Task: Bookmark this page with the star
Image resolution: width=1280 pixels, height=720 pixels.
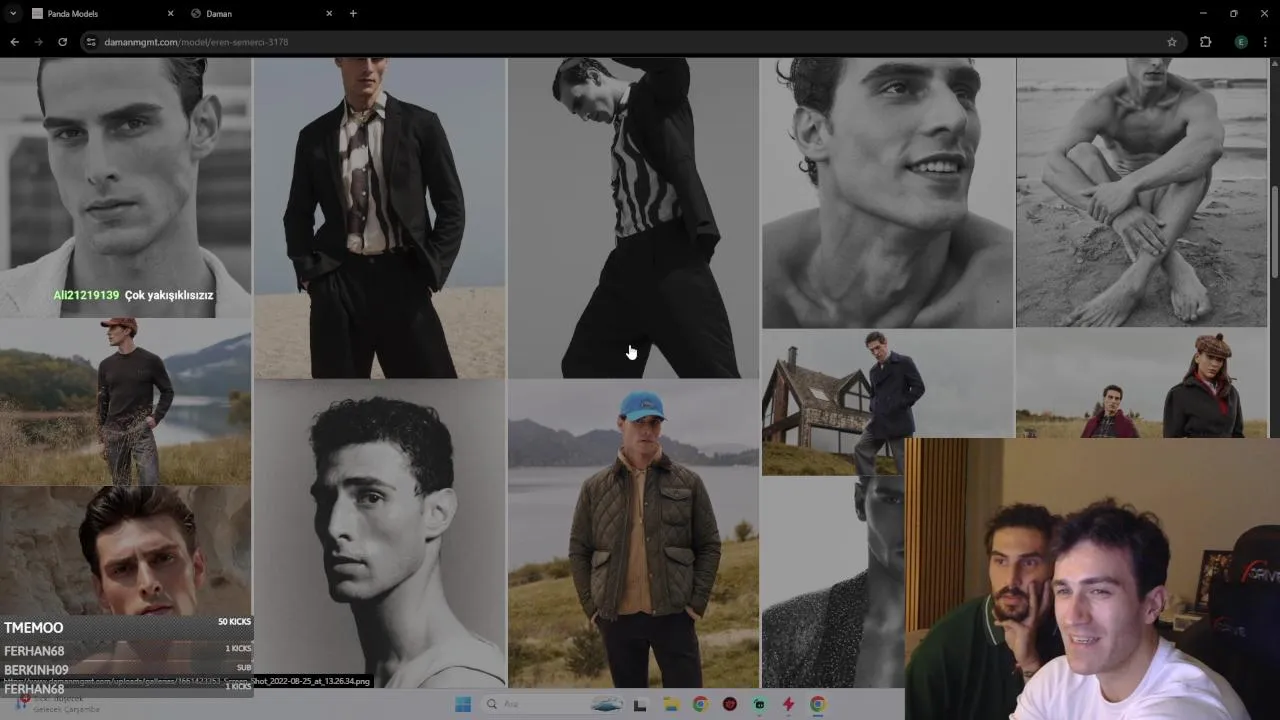Action: [1172, 42]
